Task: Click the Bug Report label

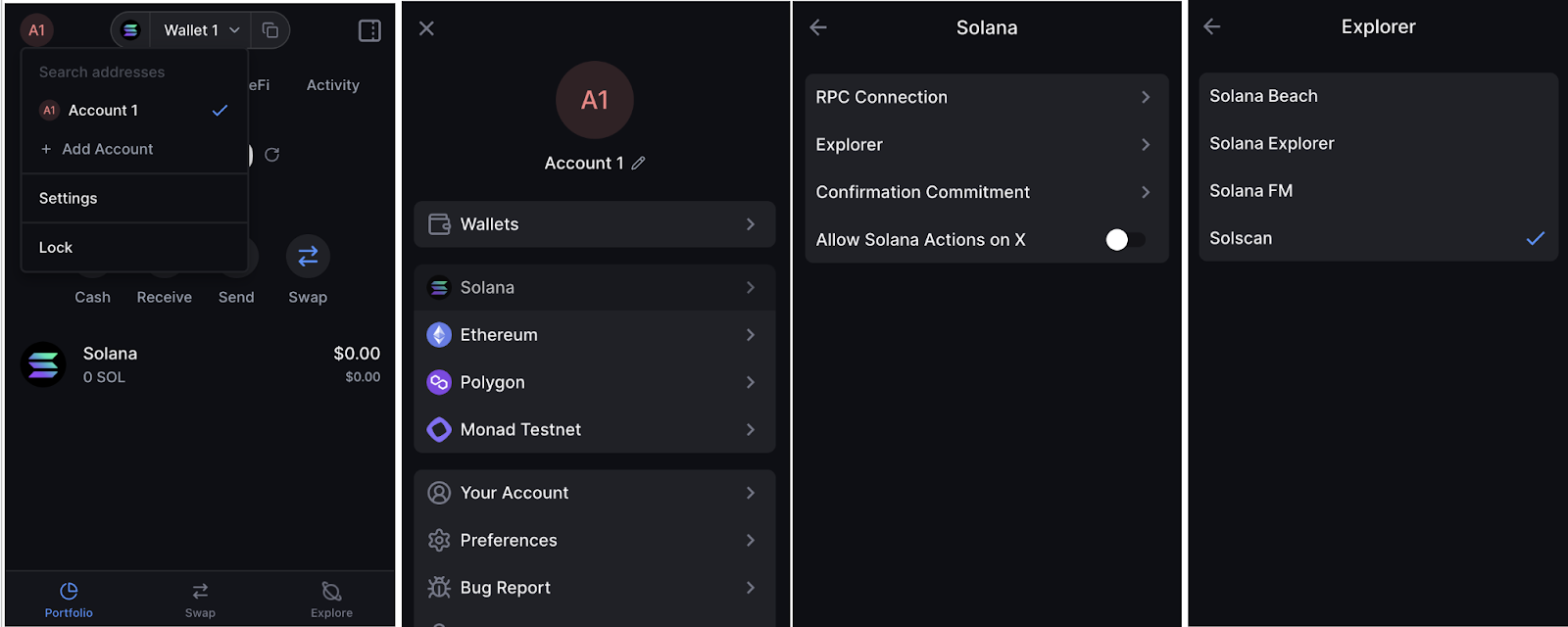Action: point(506,588)
